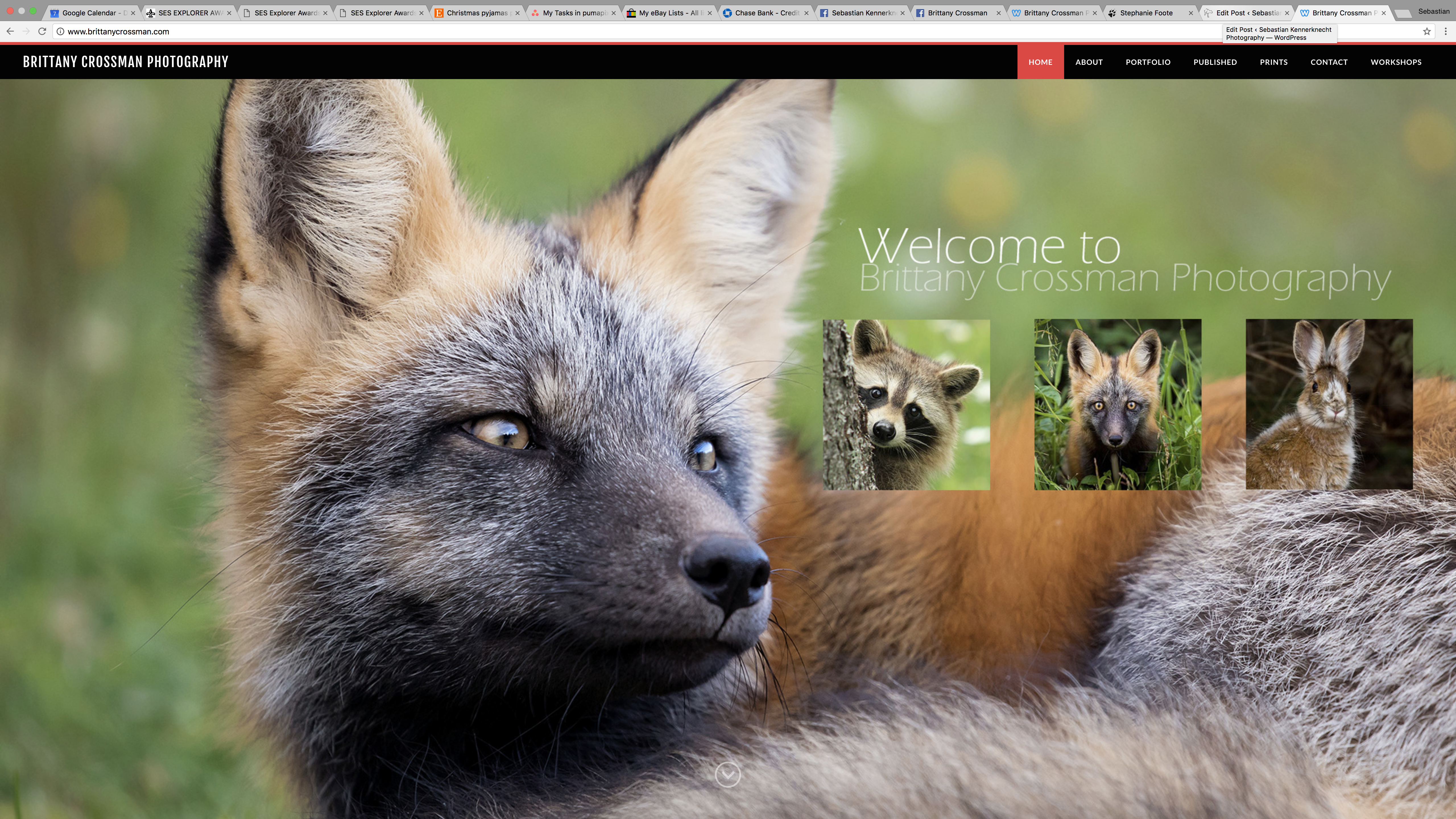Screen dimensions: 1456x819
Task: Open the raccoon photo thumbnail
Action: [x=906, y=404]
